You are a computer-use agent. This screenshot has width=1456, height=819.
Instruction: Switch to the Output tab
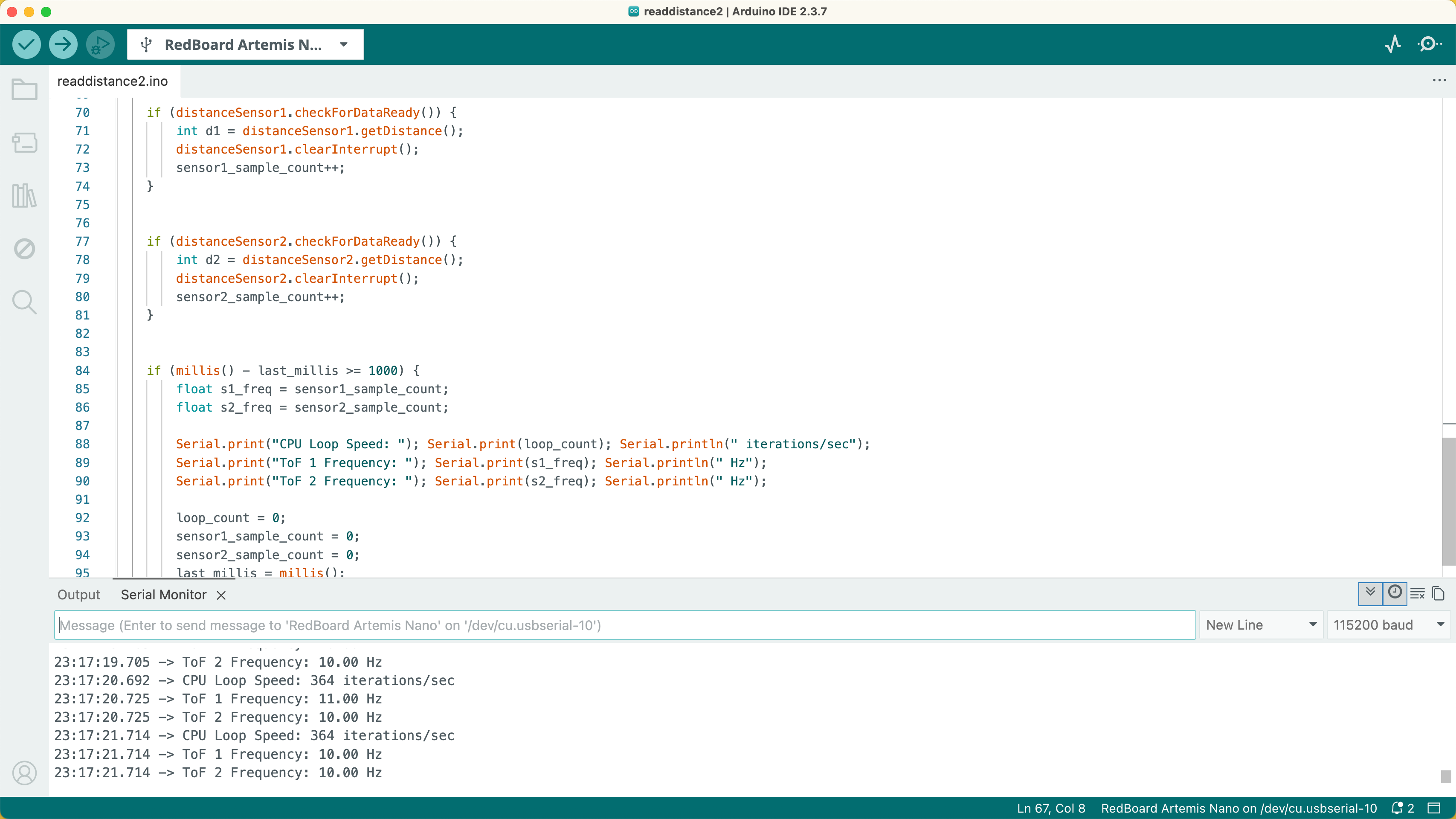coord(78,595)
